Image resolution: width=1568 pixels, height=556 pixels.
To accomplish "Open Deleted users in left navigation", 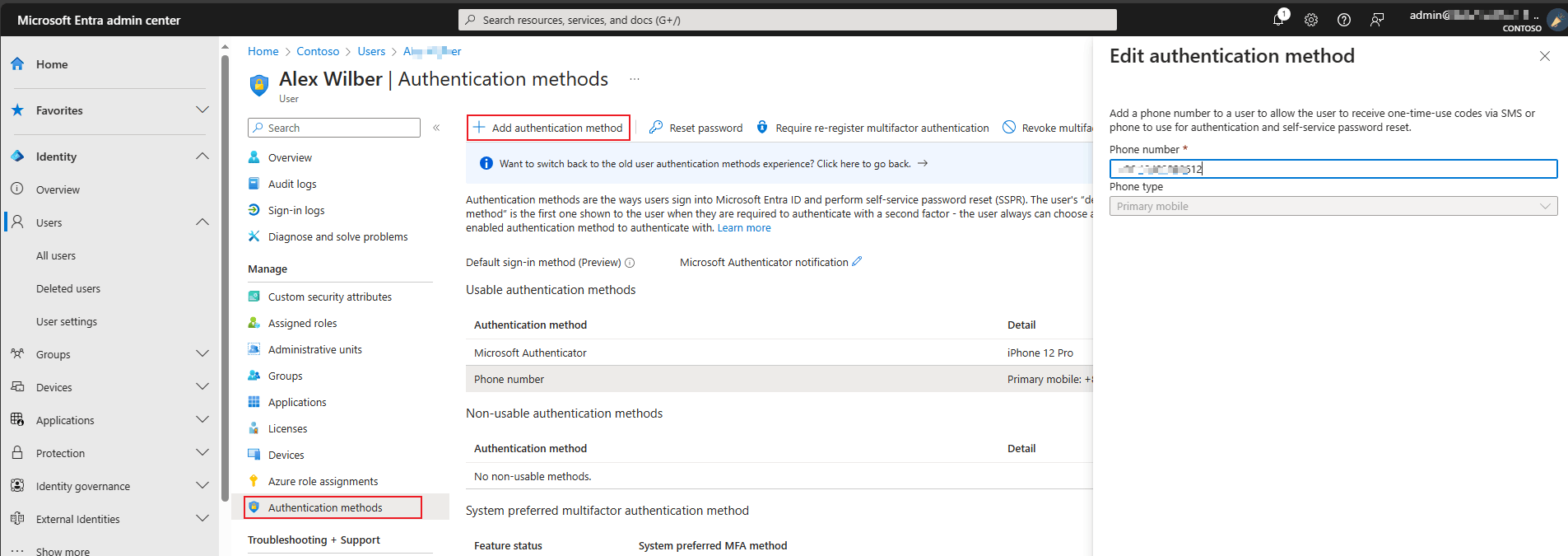I will coord(68,288).
